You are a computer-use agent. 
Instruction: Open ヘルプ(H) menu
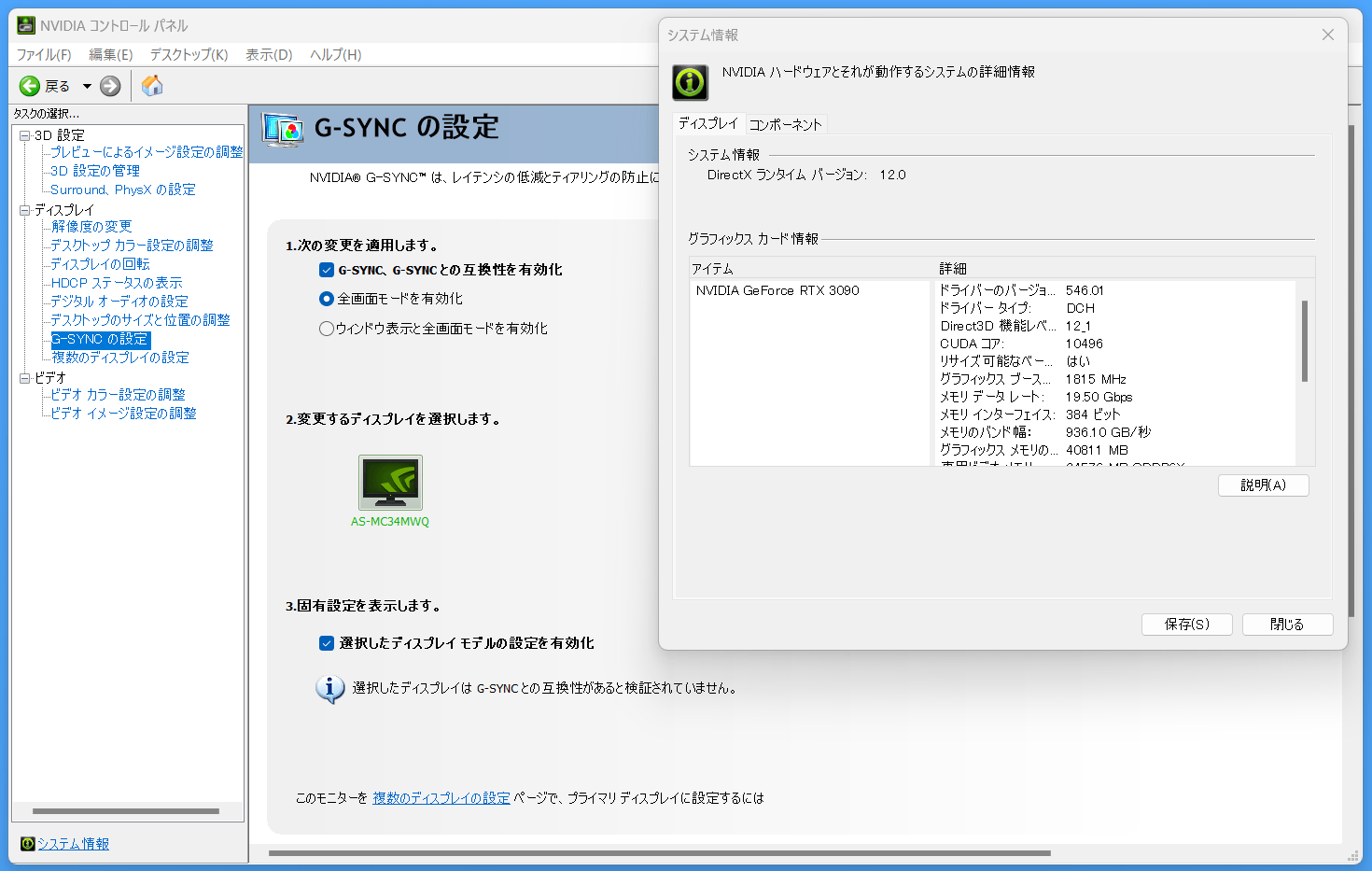336,54
